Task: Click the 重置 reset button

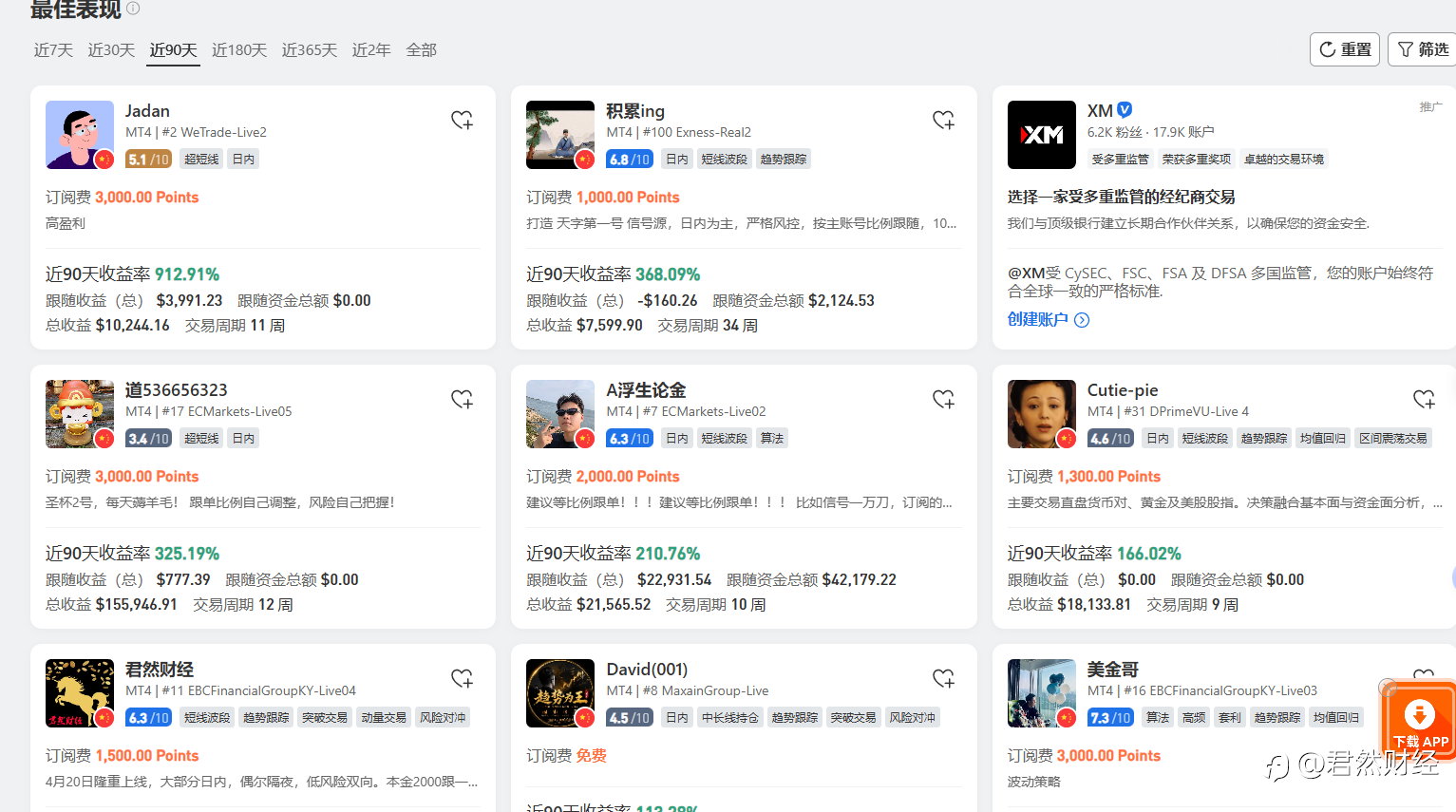Action: [1345, 49]
